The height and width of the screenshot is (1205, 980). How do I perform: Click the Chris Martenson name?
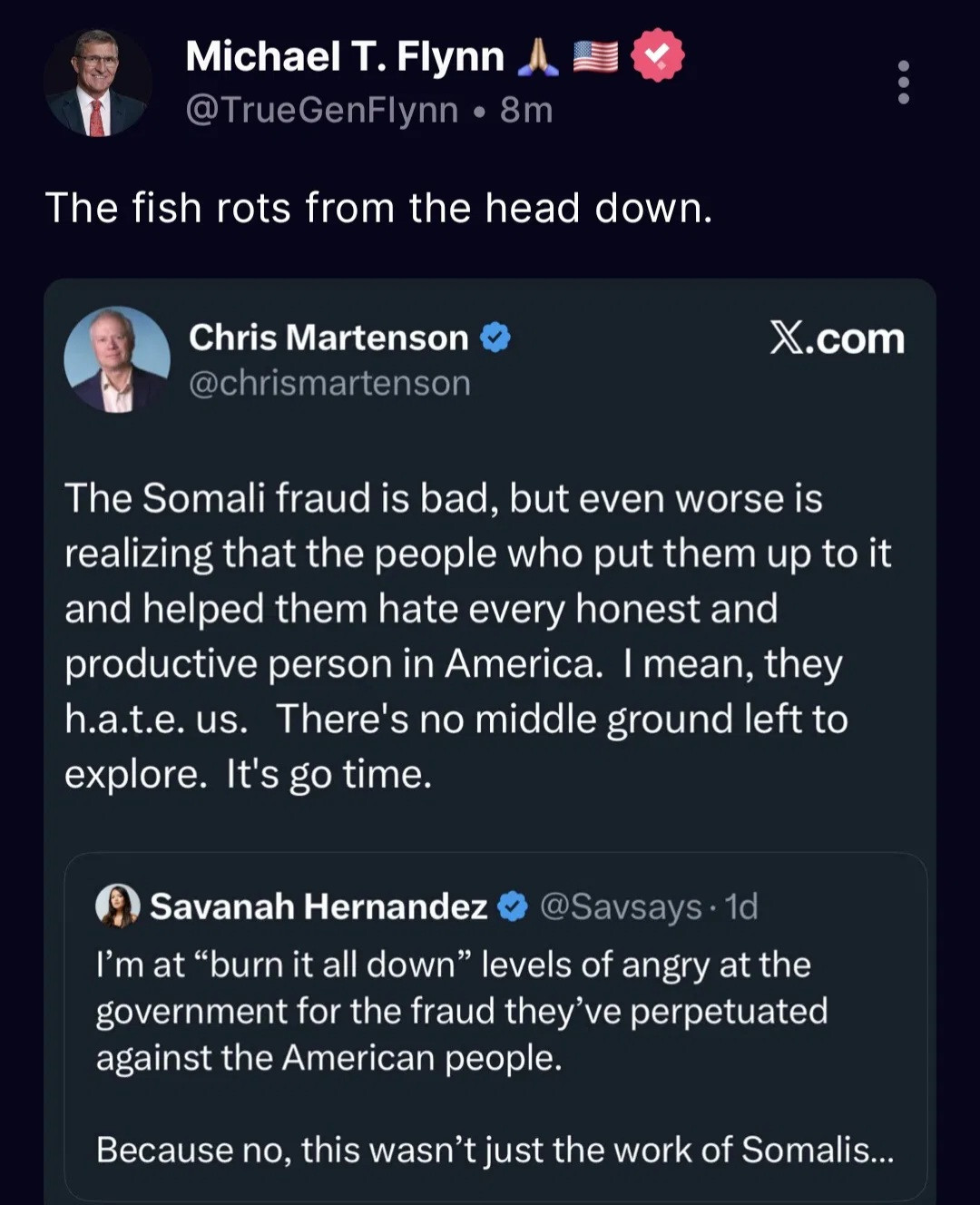[x=328, y=338]
